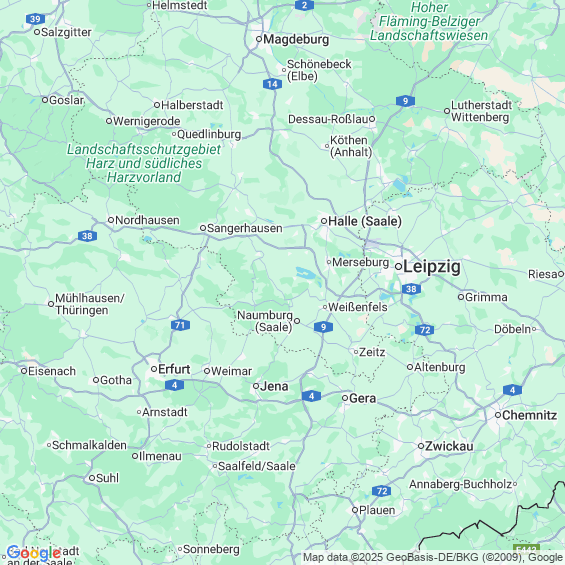Select the Harz Landschaftsschutzgebiet park label
This screenshot has width=565, height=565.
click(x=144, y=163)
